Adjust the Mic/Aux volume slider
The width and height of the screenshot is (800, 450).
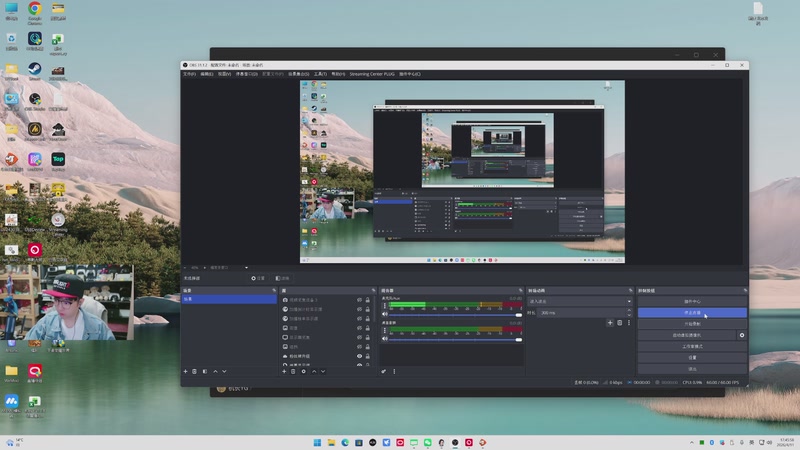pyautogui.click(x=456, y=315)
